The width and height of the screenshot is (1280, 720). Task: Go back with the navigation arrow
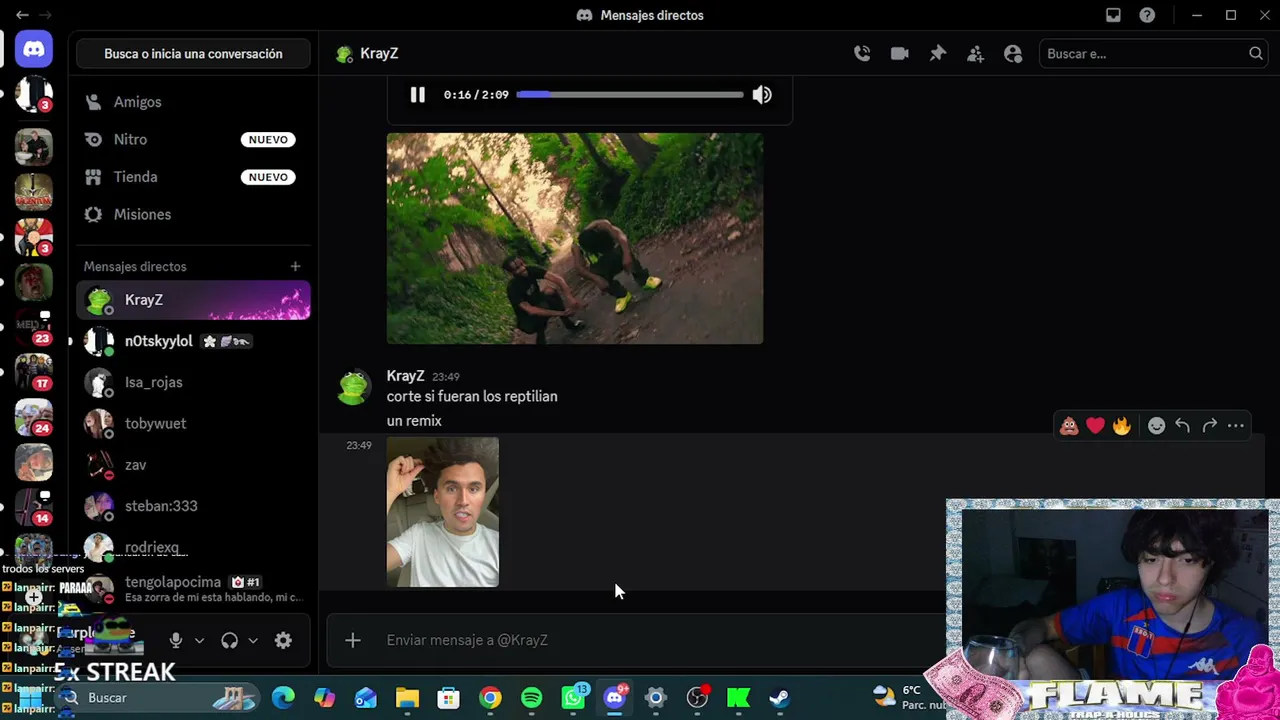(22, 15)
